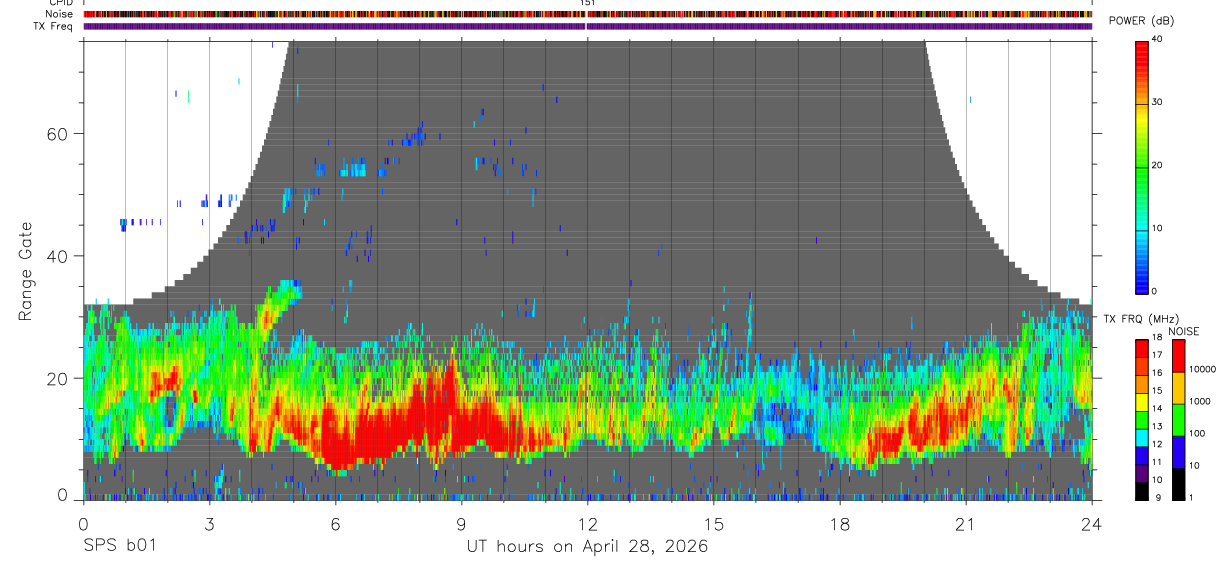Click the x-axis tick label 21
Viewport: 1228px width, 567px height.
(x=966, y=523)
